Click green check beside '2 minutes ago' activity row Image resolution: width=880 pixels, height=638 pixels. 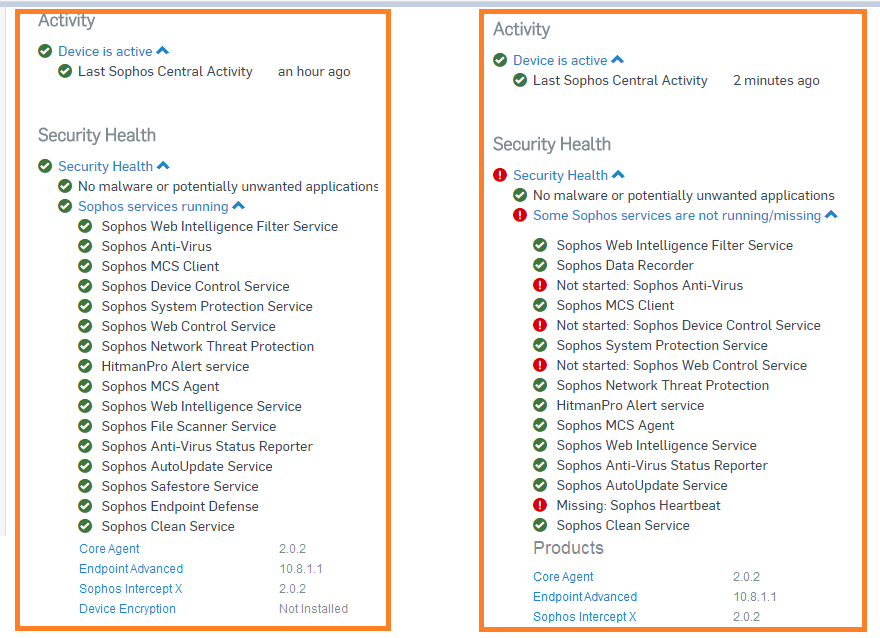tap(520, 80)
